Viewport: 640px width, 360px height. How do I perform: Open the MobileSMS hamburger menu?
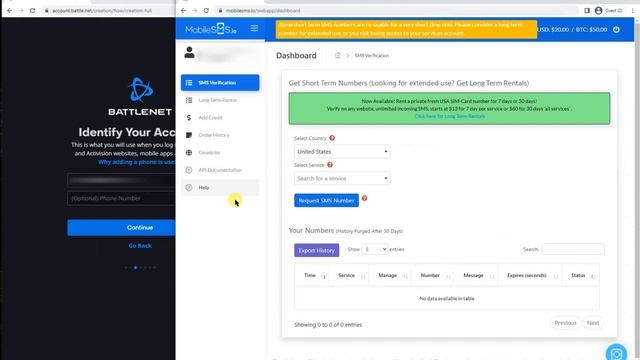click(x=254, y=28)
